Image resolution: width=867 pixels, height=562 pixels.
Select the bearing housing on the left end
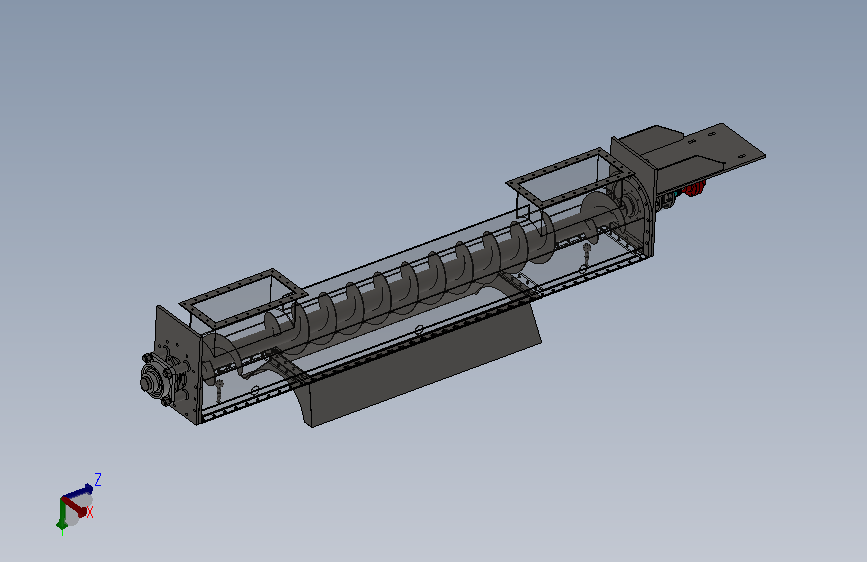tap(158, 377)
